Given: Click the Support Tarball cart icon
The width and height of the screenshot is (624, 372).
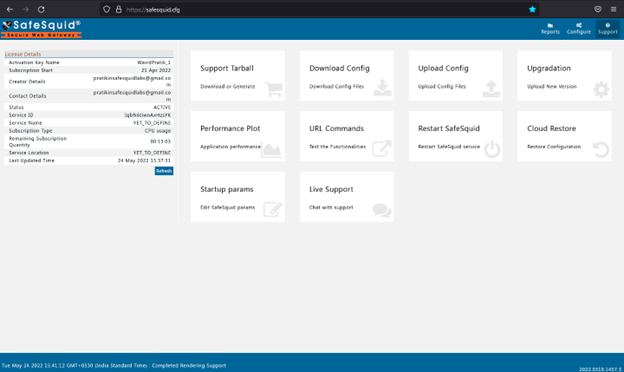Looking at the screenshot, I should click(274, 89).
